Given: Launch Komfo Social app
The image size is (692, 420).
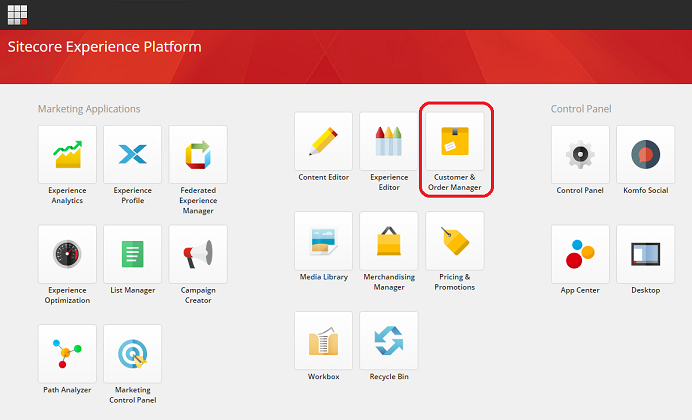Looking at the screenshot, I should pos(645,155).
